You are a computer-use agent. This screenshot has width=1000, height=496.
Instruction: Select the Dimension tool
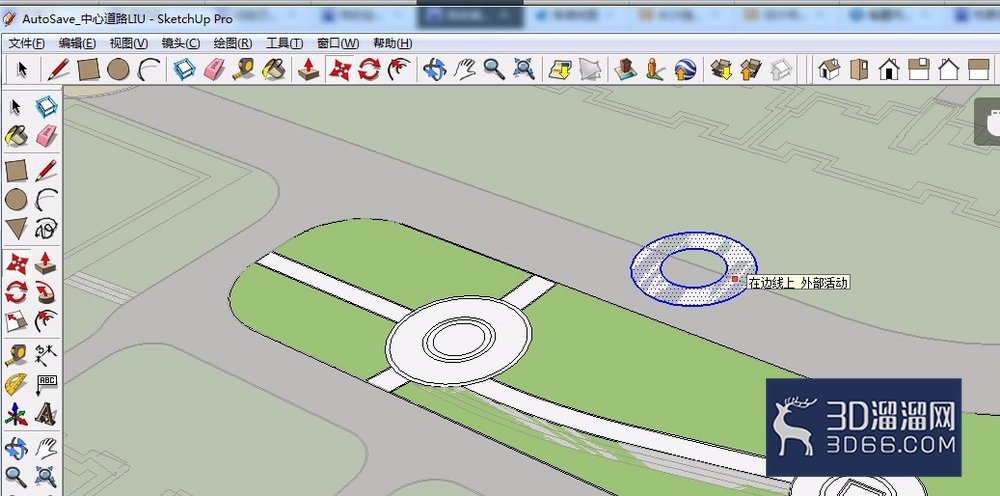[46, 354]
